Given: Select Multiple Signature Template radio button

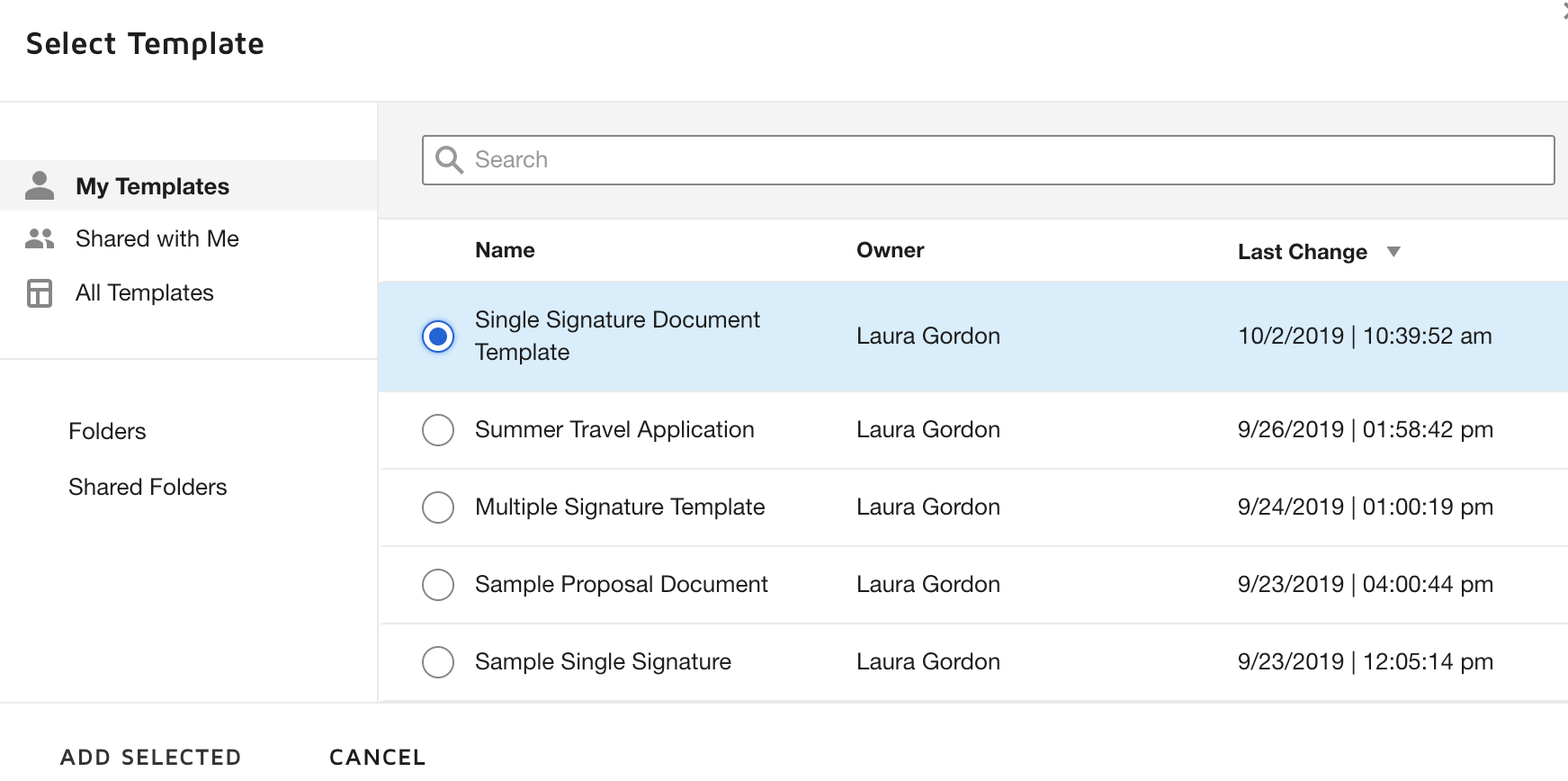Looking at the screenshot, I should point(438,507).
